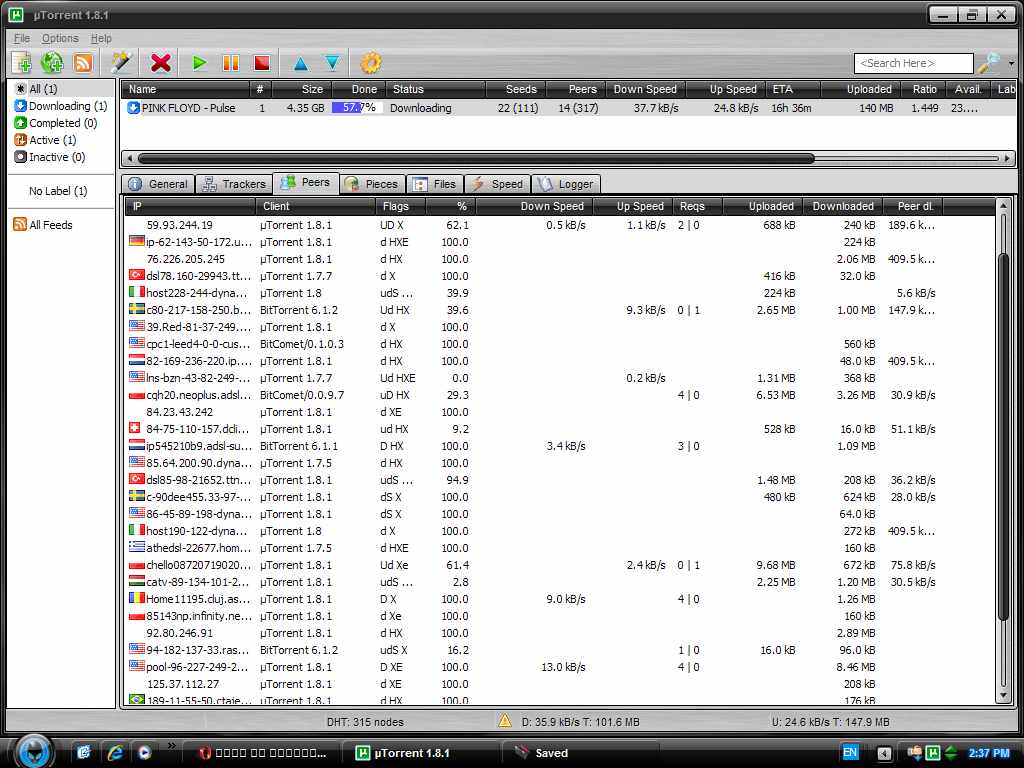Click the Create New Torrent wand icon
This screenshot has width=1024, height=768.
(121, 63)
